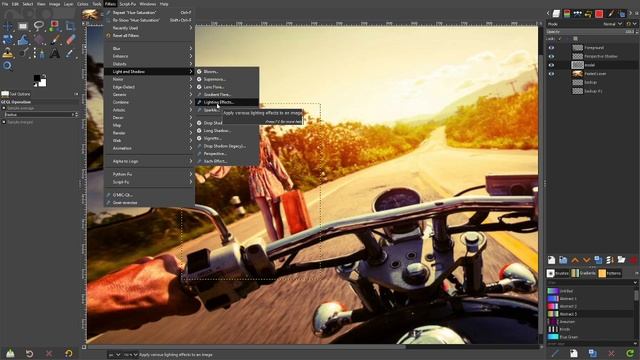Choose Long Shadow from the submenu

pyautogui.click(x=227, y=131)
